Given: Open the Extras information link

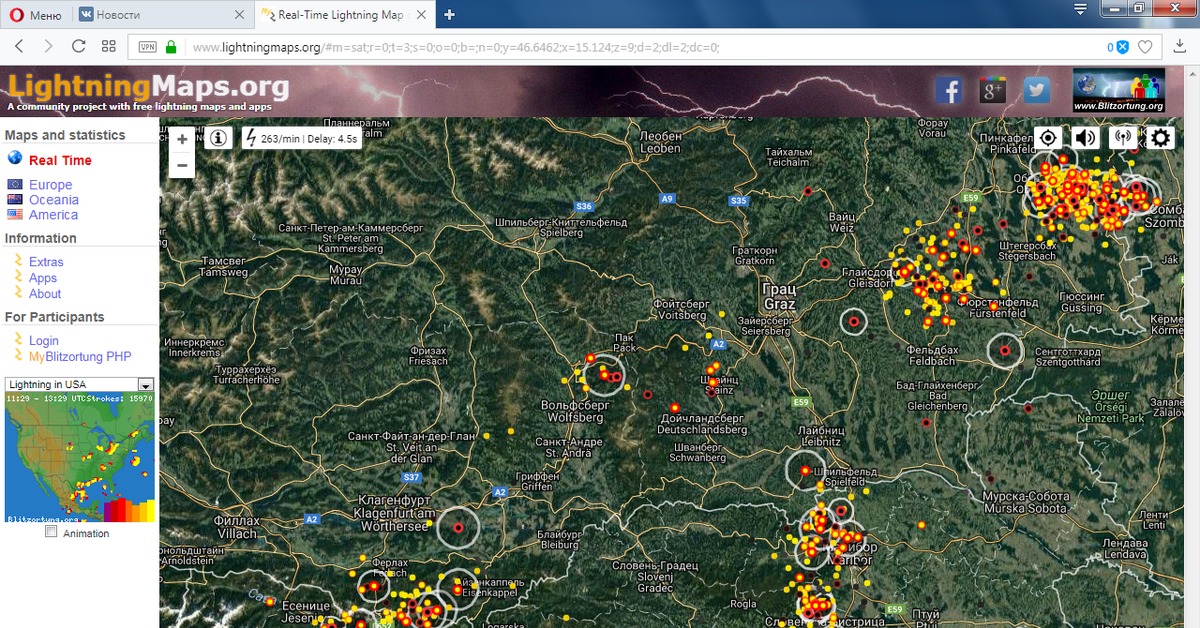Looking at the screenshot, I should pyautogui.click(x=46, y=262).
